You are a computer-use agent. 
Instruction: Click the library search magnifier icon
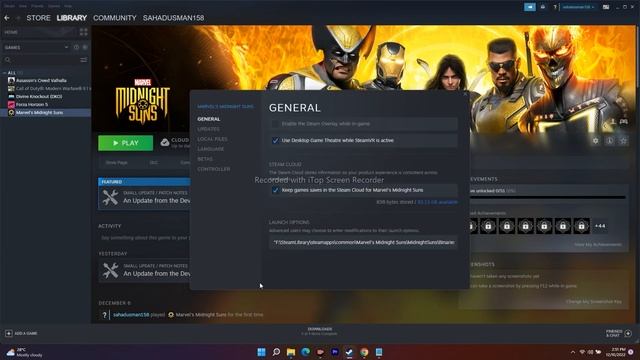pyautogui.click(x=8, y=60)
